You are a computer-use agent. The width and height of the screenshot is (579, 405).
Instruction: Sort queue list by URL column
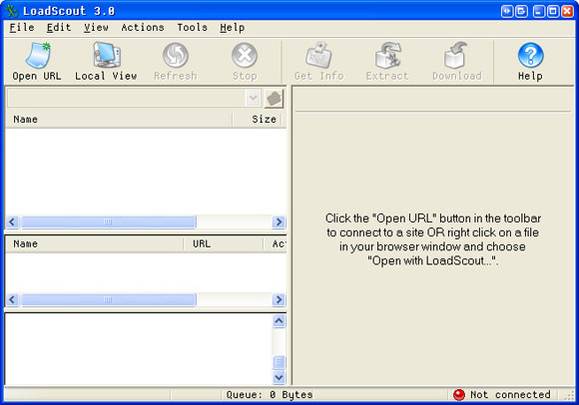point(223,244)
